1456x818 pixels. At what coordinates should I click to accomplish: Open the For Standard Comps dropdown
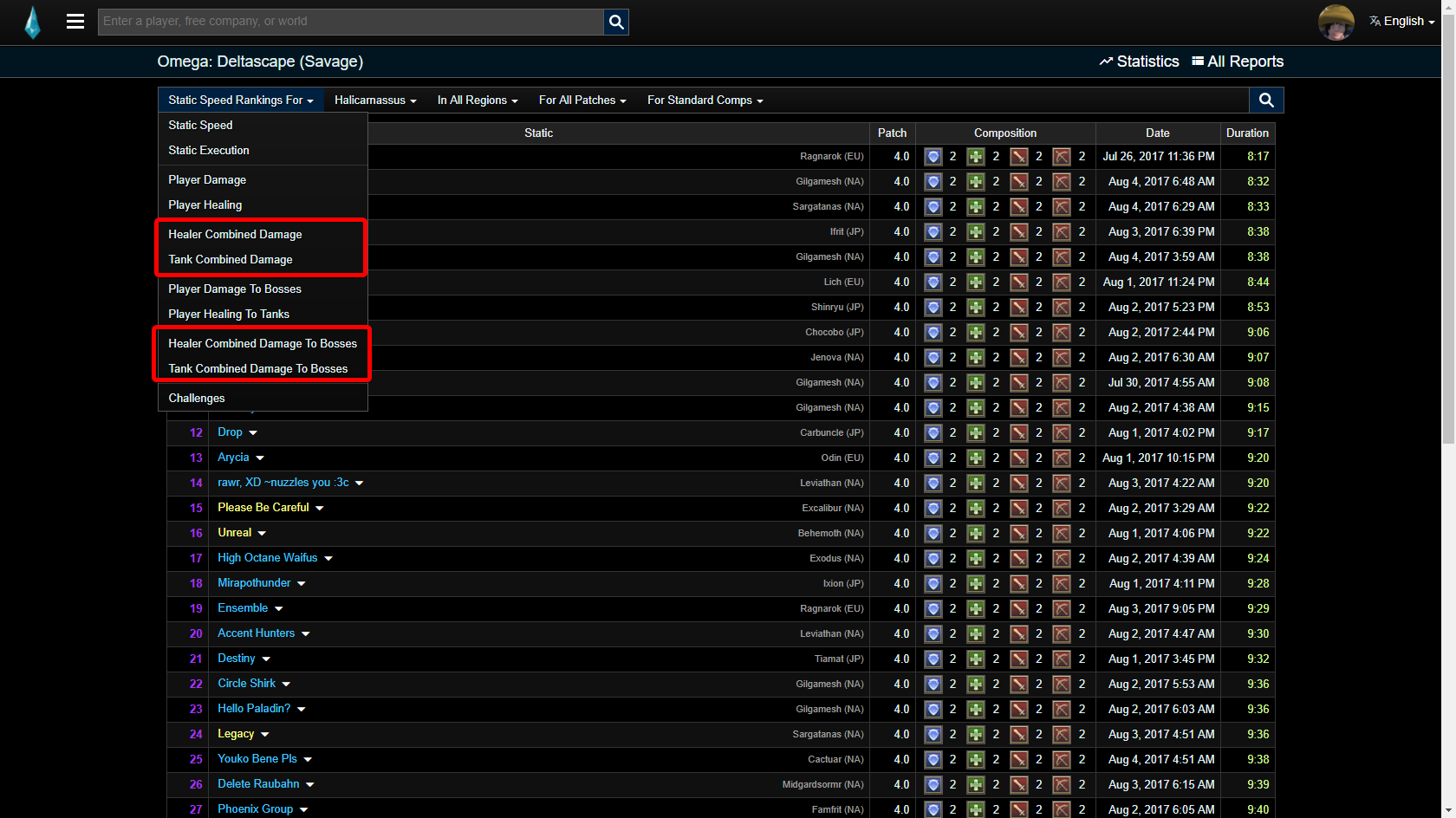coord(705,101)
